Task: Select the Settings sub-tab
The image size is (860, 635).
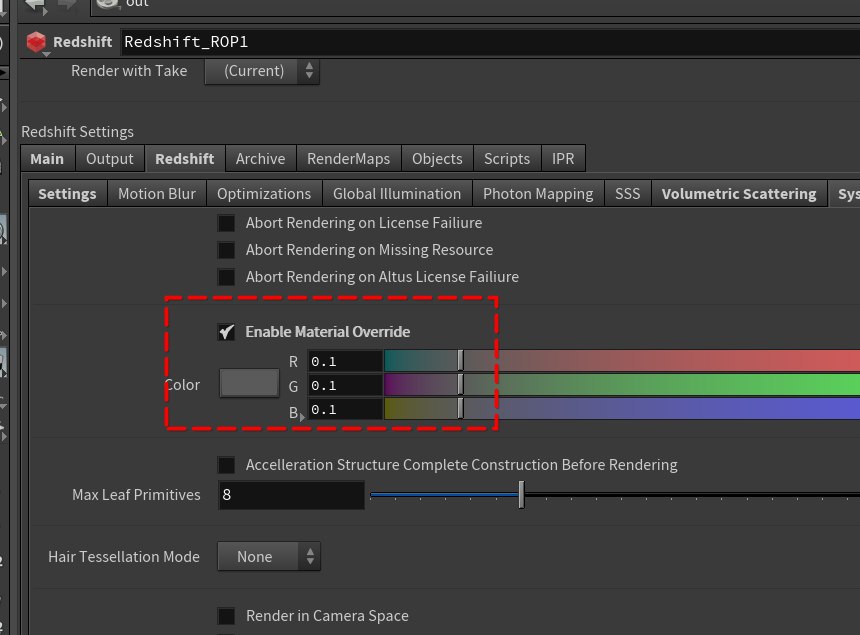Action: point(67,194)
